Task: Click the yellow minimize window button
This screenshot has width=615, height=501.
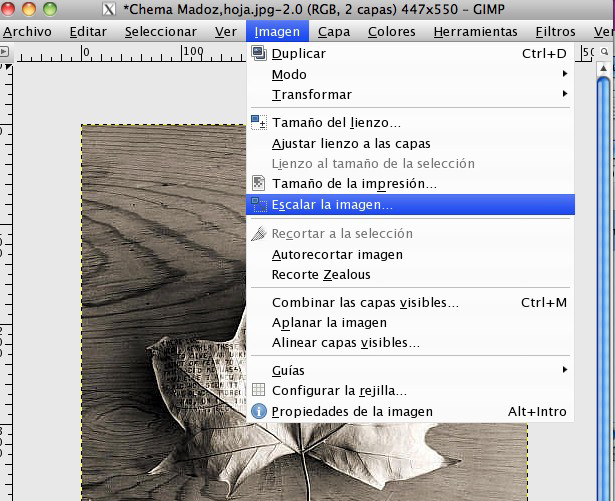Action: click(29, 9)
